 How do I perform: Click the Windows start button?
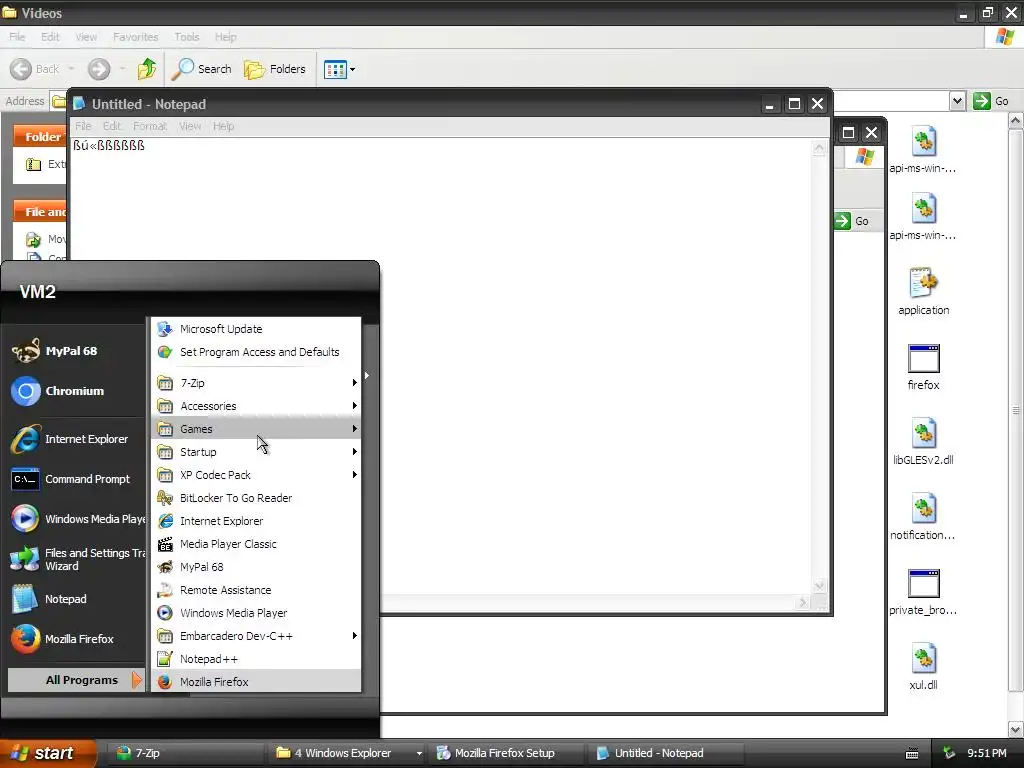(x=47, y=753)
